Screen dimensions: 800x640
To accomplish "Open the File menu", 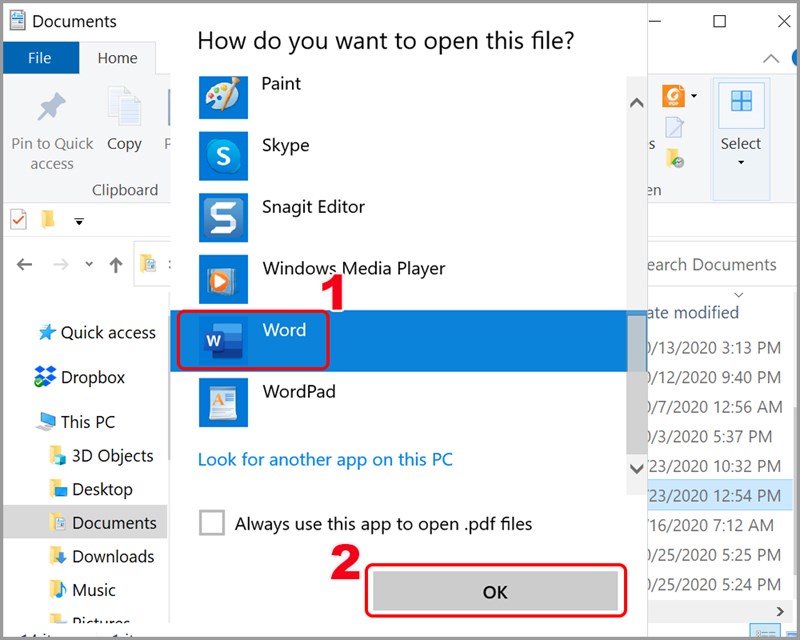I will [40, 57].
